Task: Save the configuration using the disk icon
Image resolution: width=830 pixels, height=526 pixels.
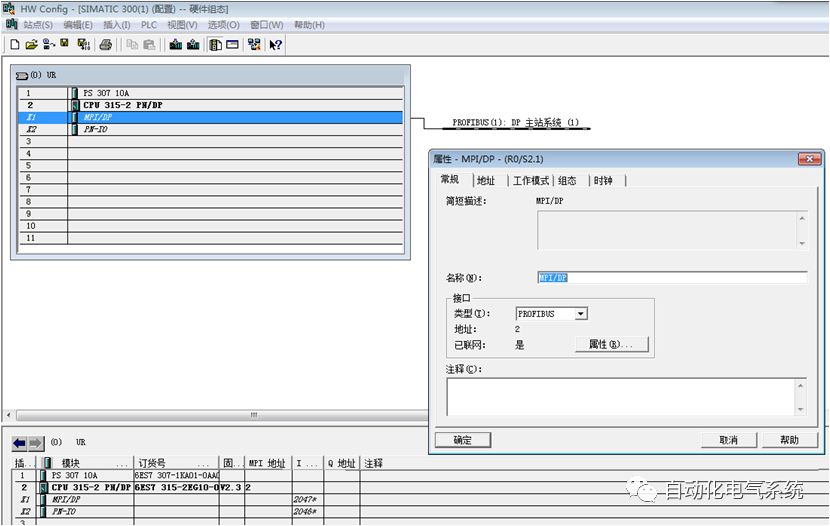Action: point(65,43)
